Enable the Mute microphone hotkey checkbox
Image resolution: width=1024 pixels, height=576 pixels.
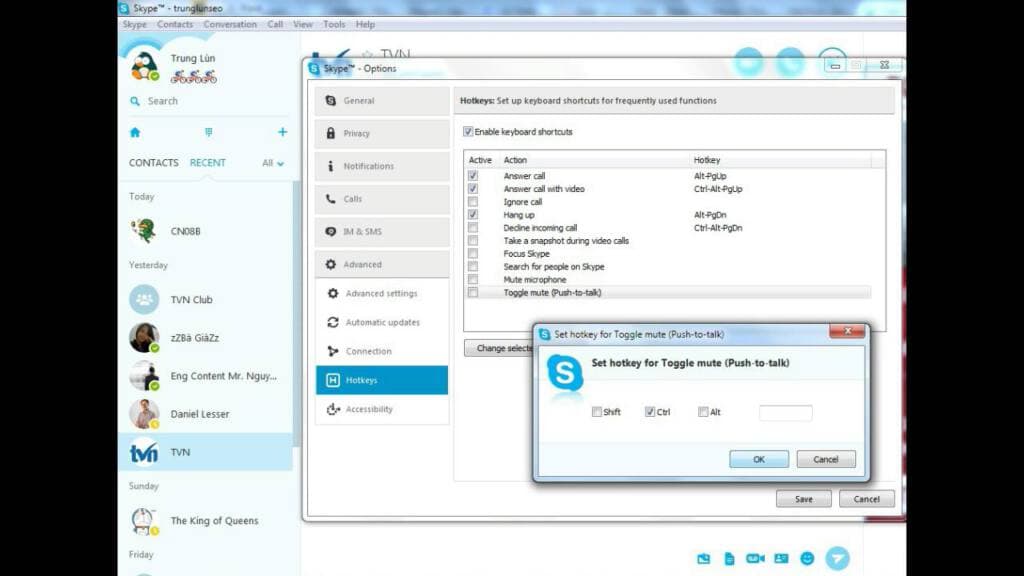point(473,280)
